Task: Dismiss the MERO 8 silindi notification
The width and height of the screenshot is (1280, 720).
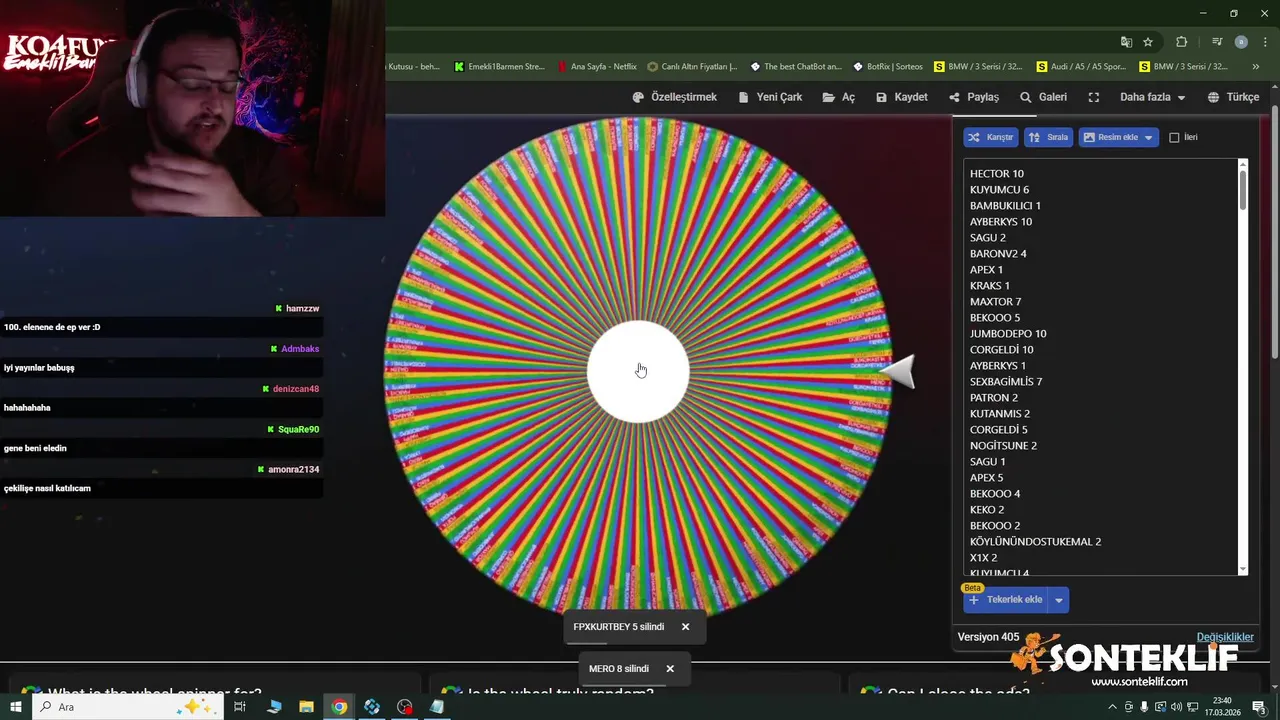Action: click(670, 669)
